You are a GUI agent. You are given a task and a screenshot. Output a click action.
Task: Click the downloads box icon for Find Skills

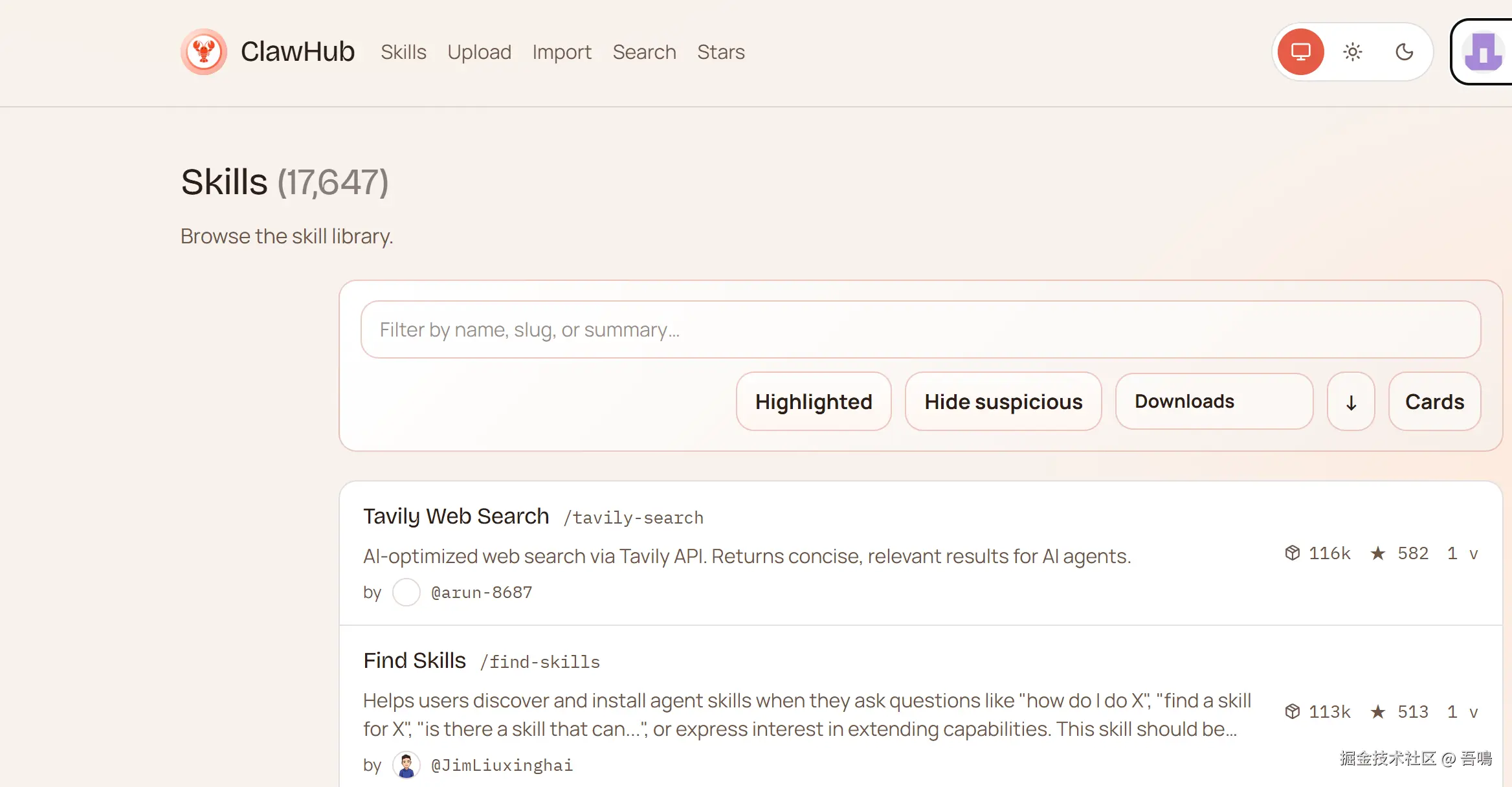1292,712
